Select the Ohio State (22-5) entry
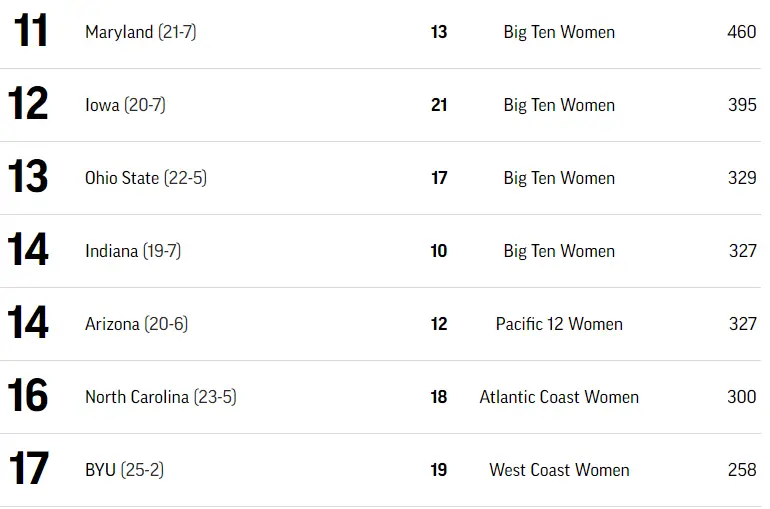The width and height of the screenshot is (770, 509). [x=146, y=178]
